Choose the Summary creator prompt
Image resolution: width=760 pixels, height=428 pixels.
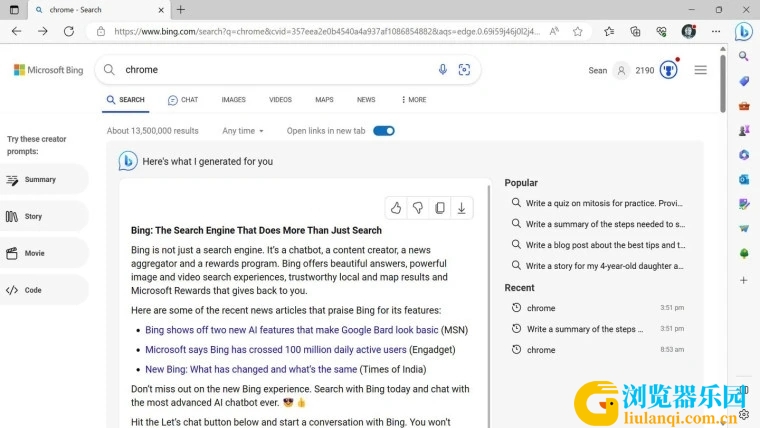click(x=44, y=179)
